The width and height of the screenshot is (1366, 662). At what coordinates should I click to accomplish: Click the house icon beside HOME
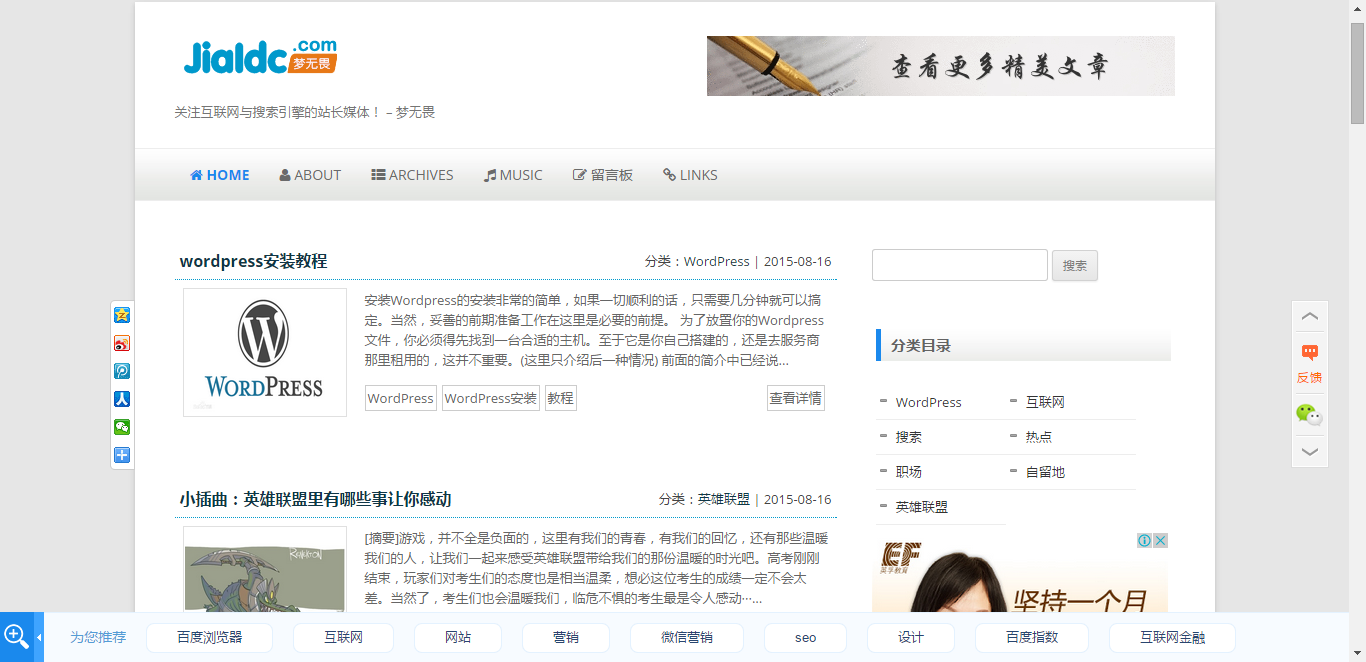pos(194,174)
